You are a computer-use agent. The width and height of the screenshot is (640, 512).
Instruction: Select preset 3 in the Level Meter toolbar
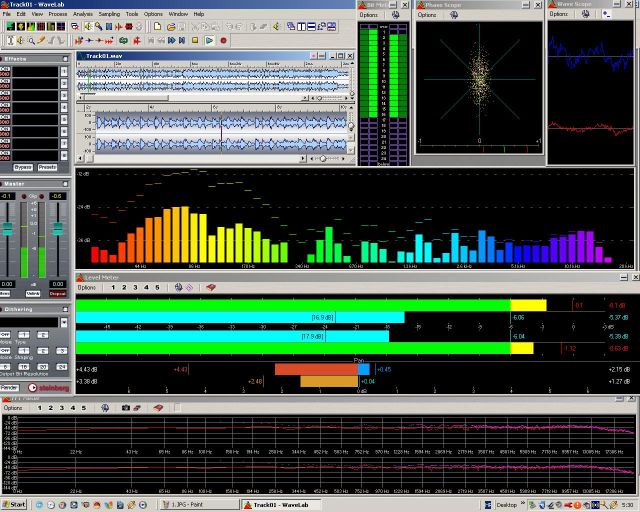coord(135,287)
